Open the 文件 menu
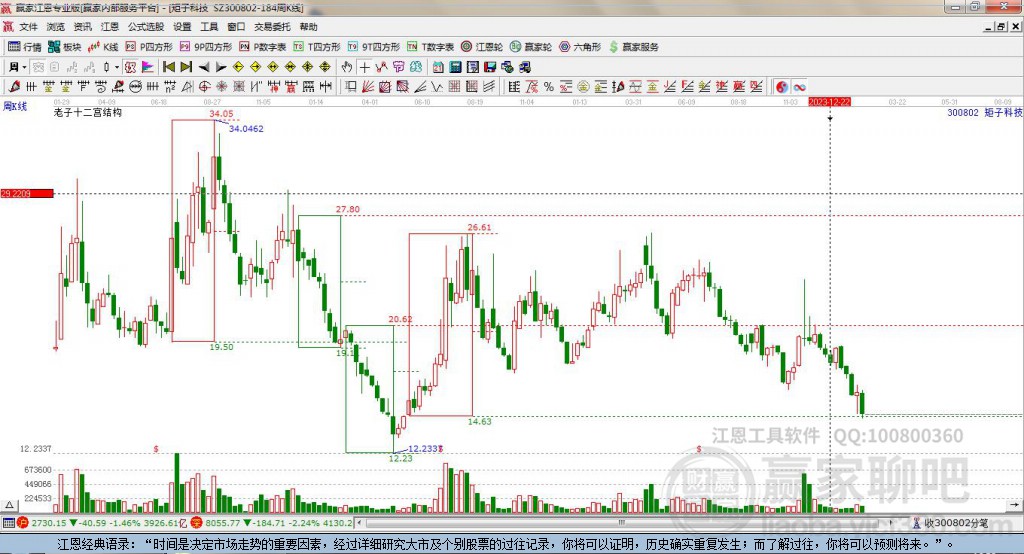The image size is (1024, 554). pos(28,27)
